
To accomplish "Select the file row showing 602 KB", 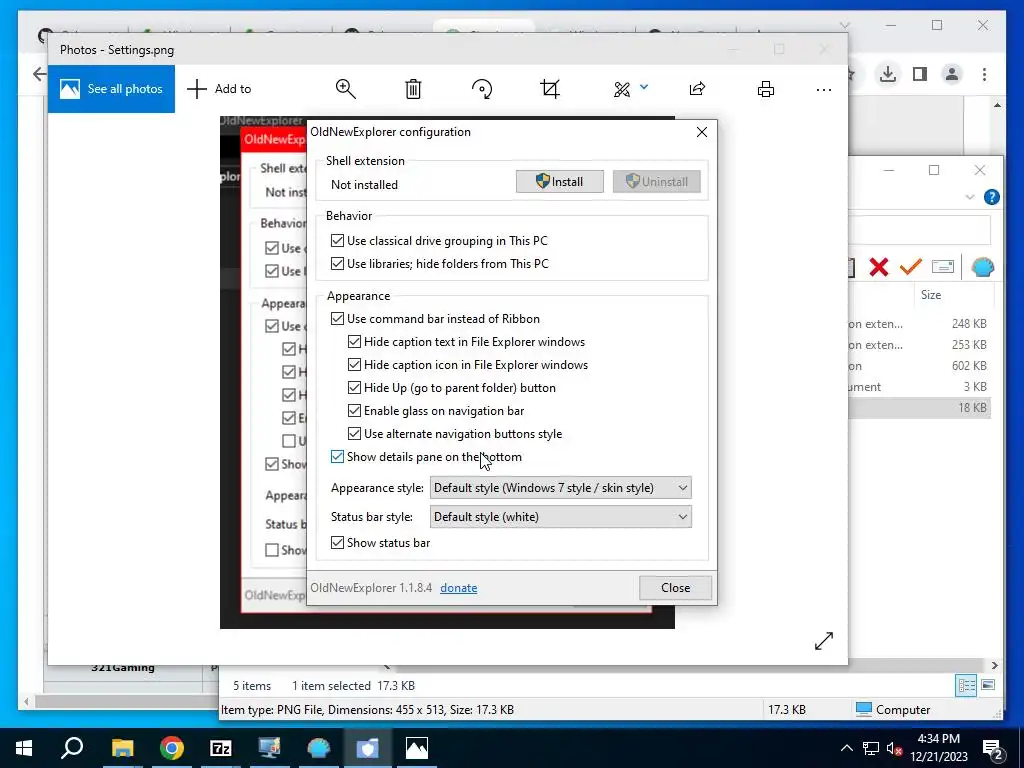I will pos(919,366).
